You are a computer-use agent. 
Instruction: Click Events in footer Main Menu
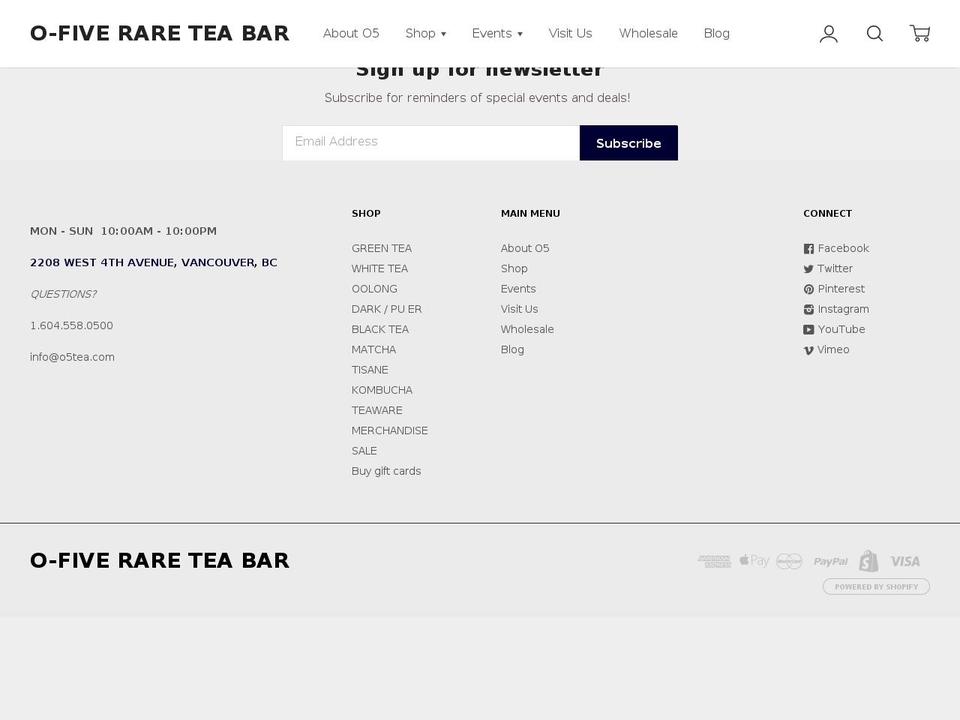coord(518,289)
